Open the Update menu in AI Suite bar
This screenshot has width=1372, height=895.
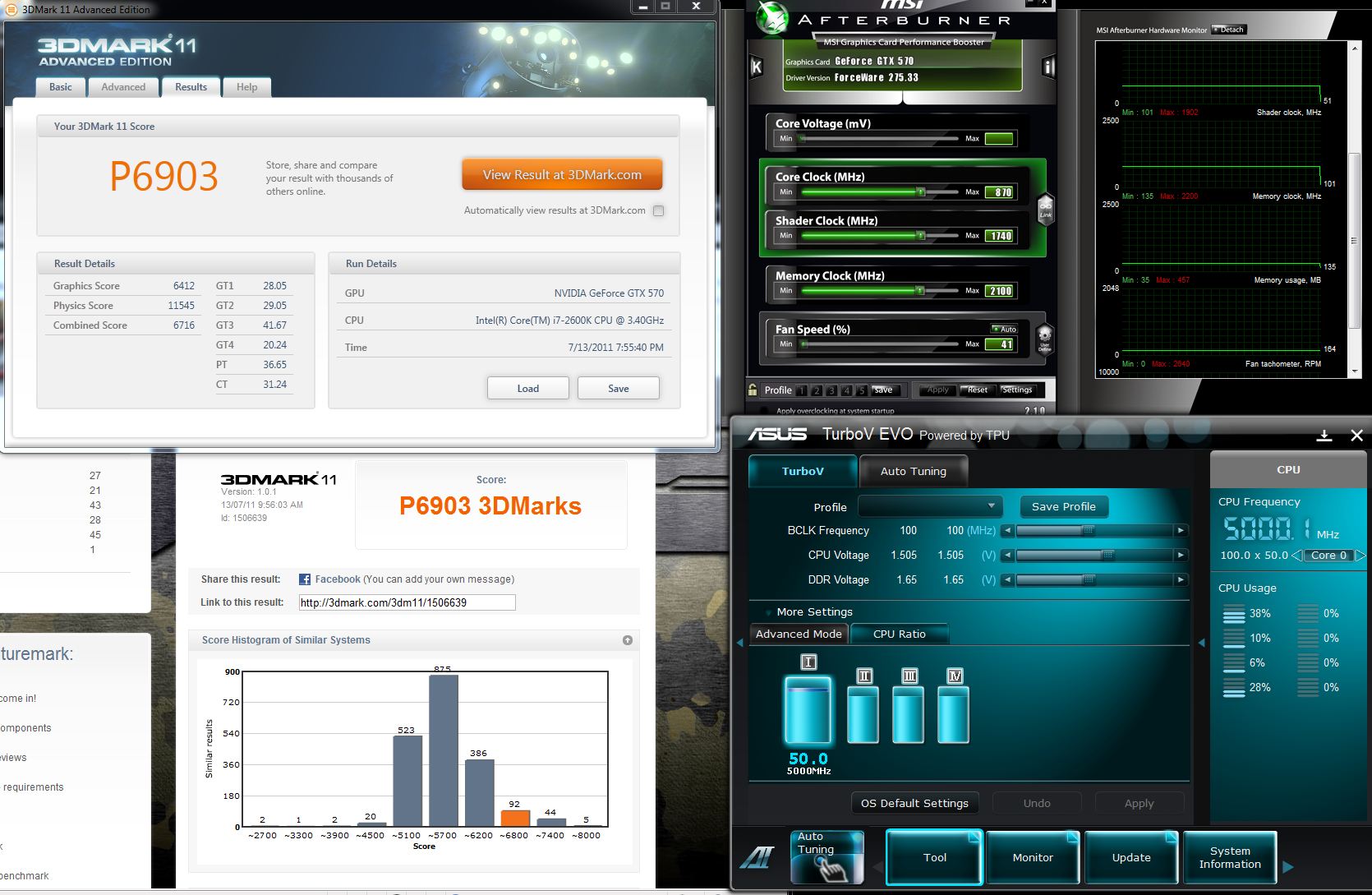pos(1131,857)
